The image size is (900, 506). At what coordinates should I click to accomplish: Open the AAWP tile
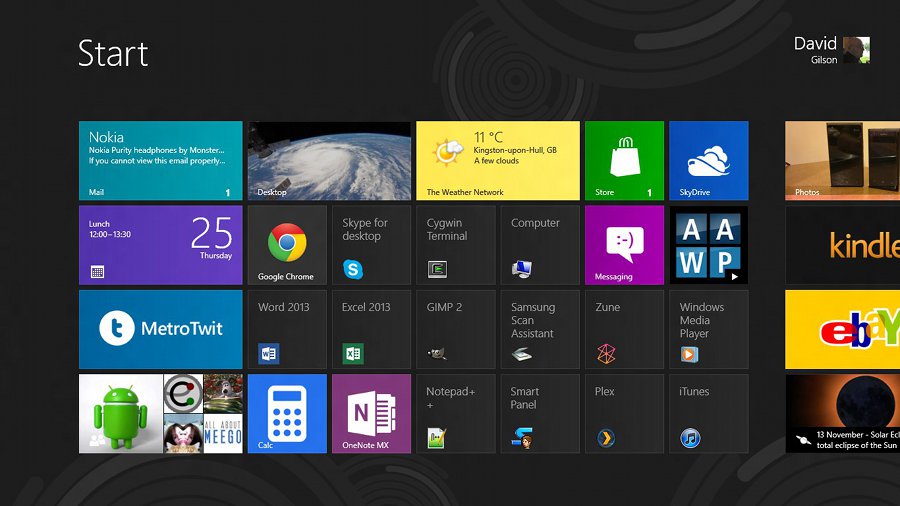709,245
